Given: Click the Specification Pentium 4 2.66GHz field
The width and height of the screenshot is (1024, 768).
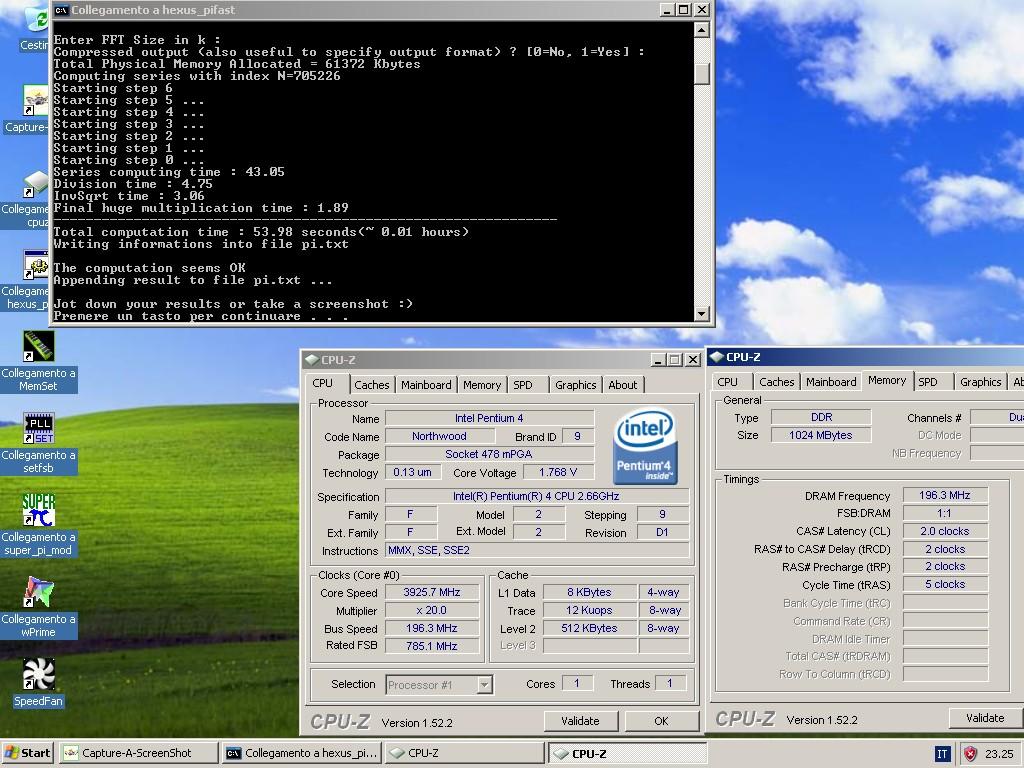Looking at the screenshot, I should point(536,496).
